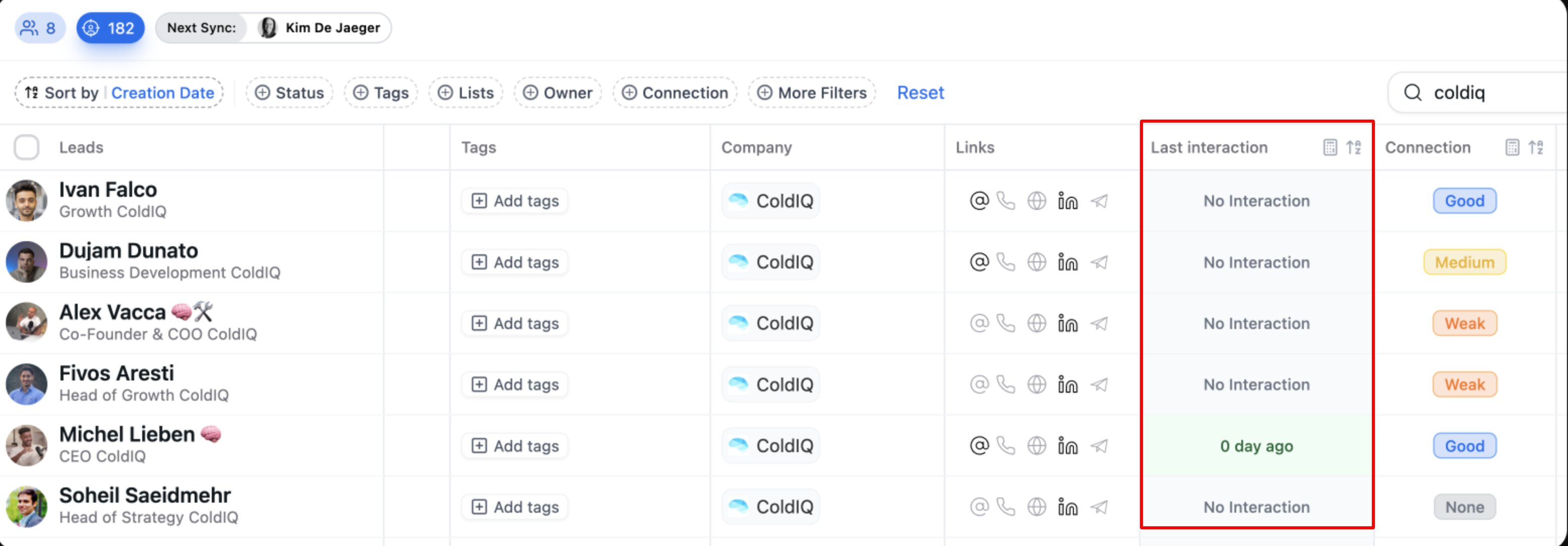This screenshot has height=546, width=1568.
Task: Toggle the select-all Leads checkbox
Action: 26,147
